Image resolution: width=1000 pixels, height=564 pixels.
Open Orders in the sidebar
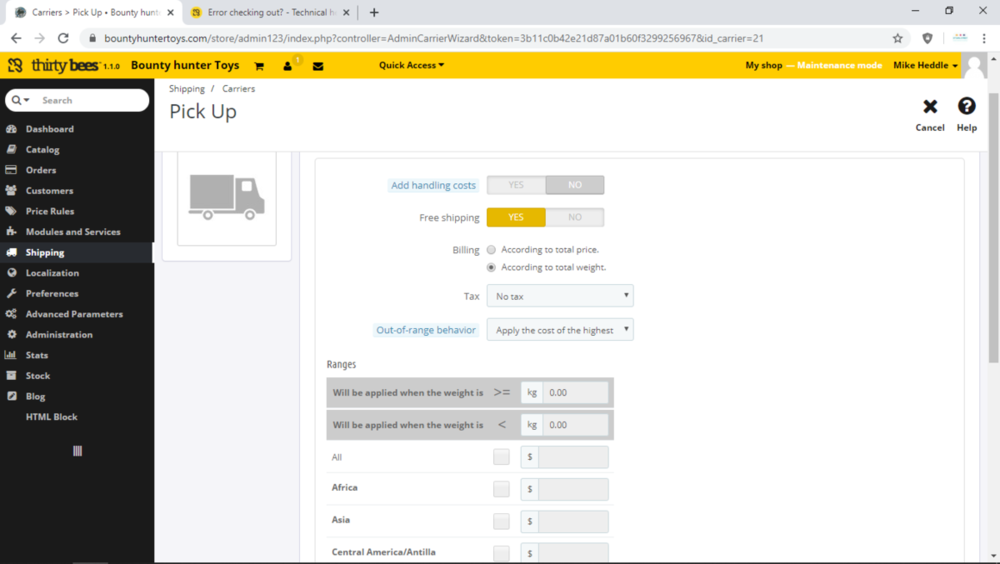pos(41,170)
